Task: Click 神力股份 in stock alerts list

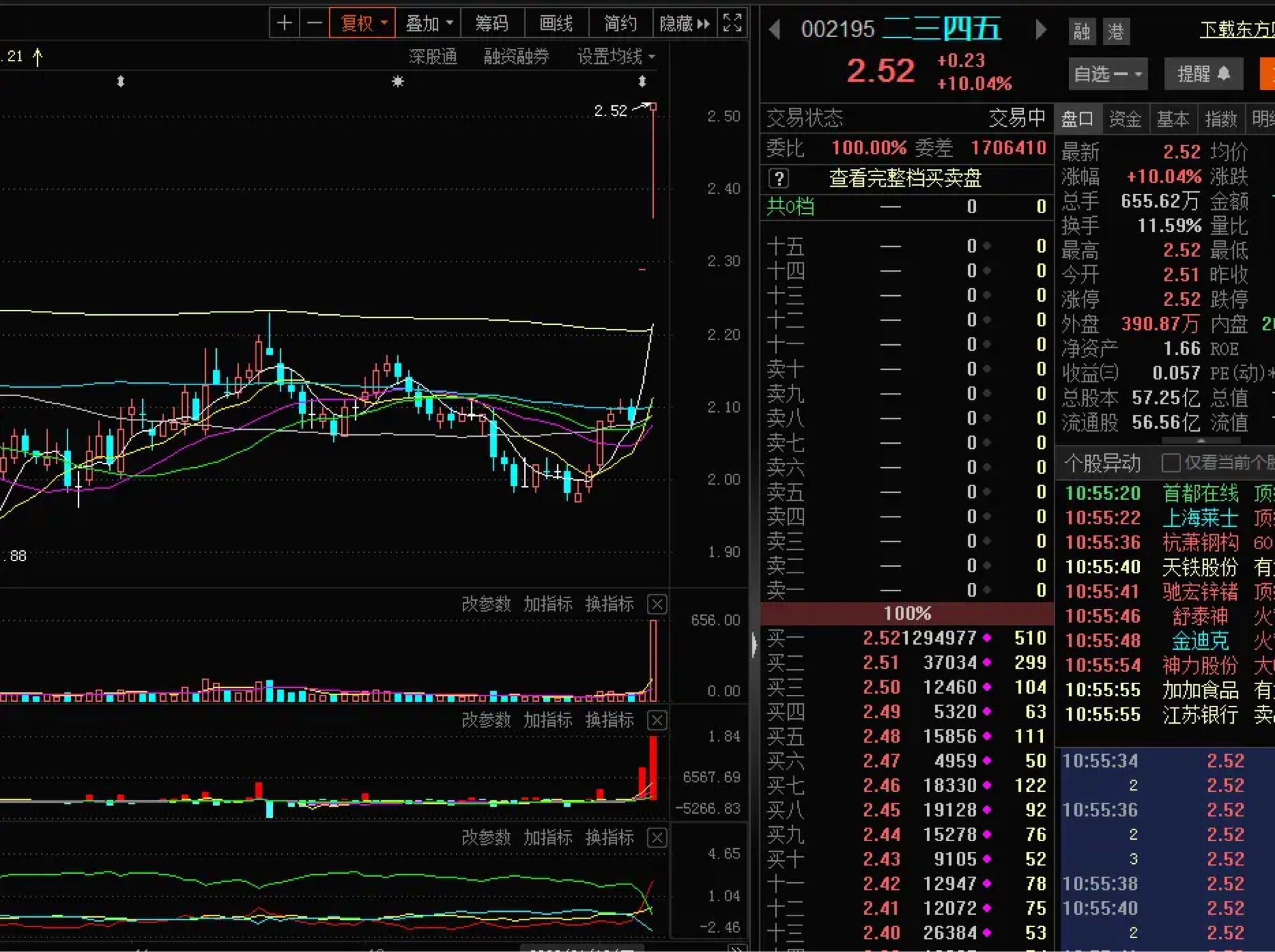Action: pyautogui.click(x=1200, y=666)
